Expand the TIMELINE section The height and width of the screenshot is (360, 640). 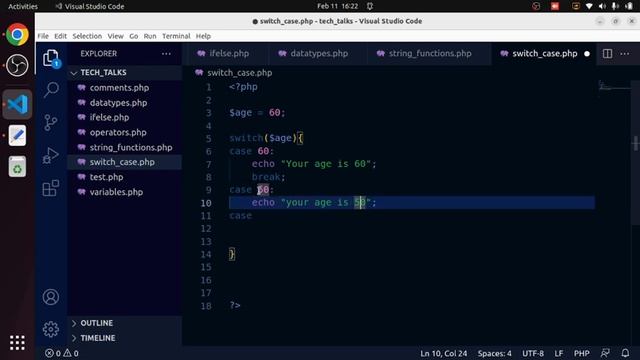[124, 338]
